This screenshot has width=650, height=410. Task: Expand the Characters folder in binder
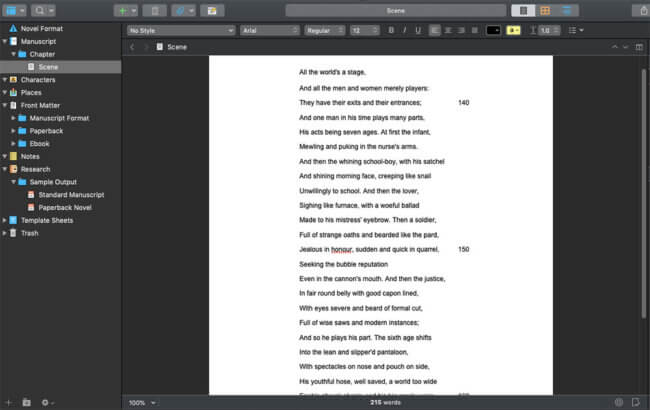(x=5, y=79)
